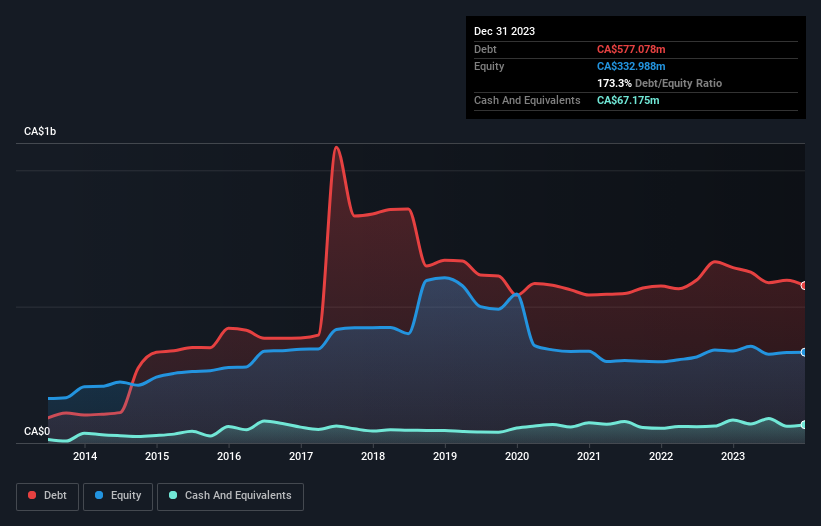Click the 2020 x-axis label
Image resolution: width=821 pixels, height=526 pixels.
[x=517, y=456]
